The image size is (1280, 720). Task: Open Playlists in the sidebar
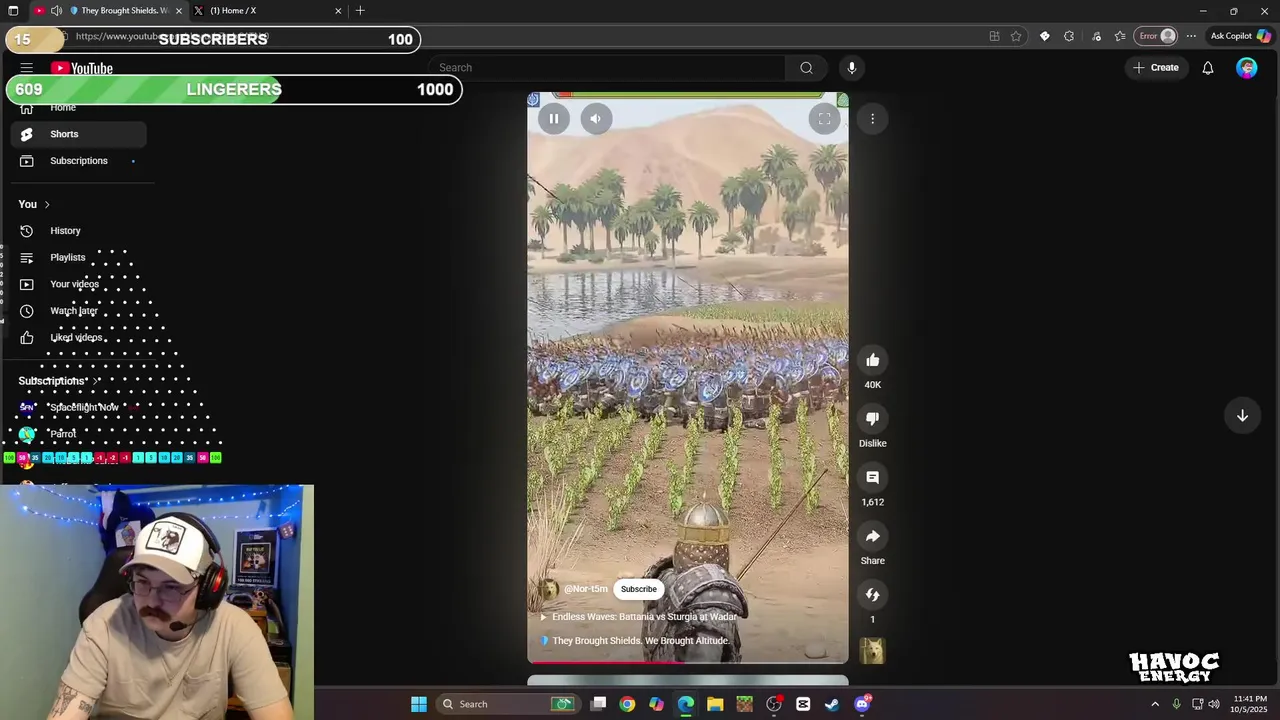pos(79,258)
